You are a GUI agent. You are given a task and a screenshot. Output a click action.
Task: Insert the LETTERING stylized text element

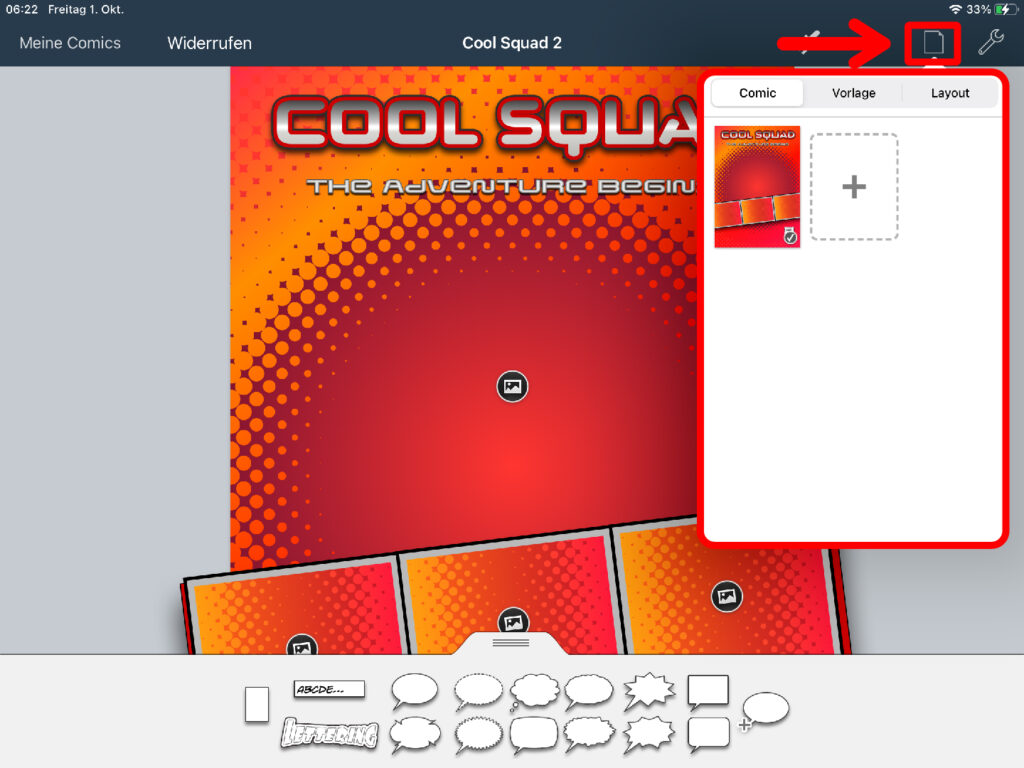point(329,734)
